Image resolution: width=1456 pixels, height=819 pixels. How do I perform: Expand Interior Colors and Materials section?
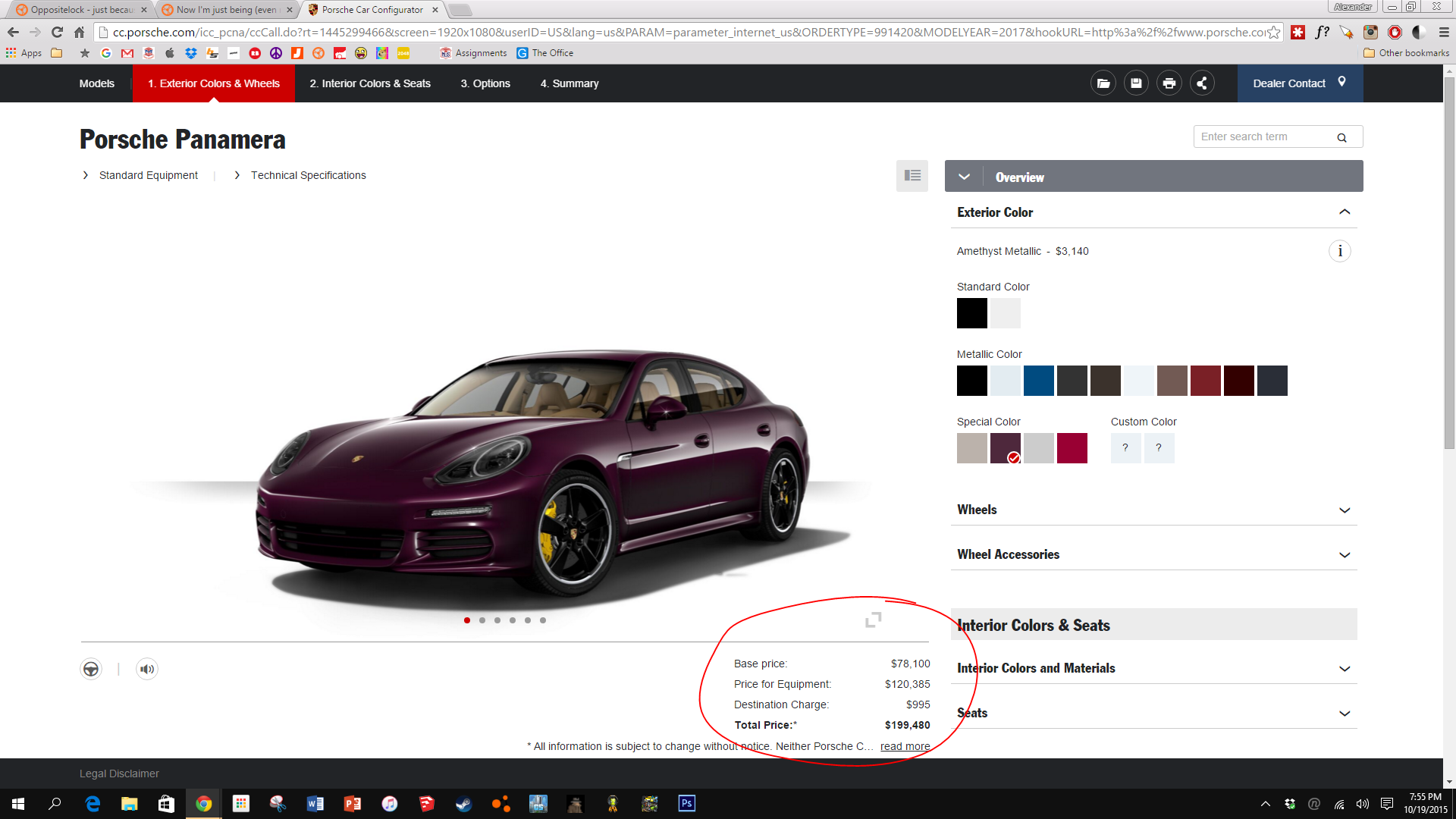click(x=1345, y=668)
